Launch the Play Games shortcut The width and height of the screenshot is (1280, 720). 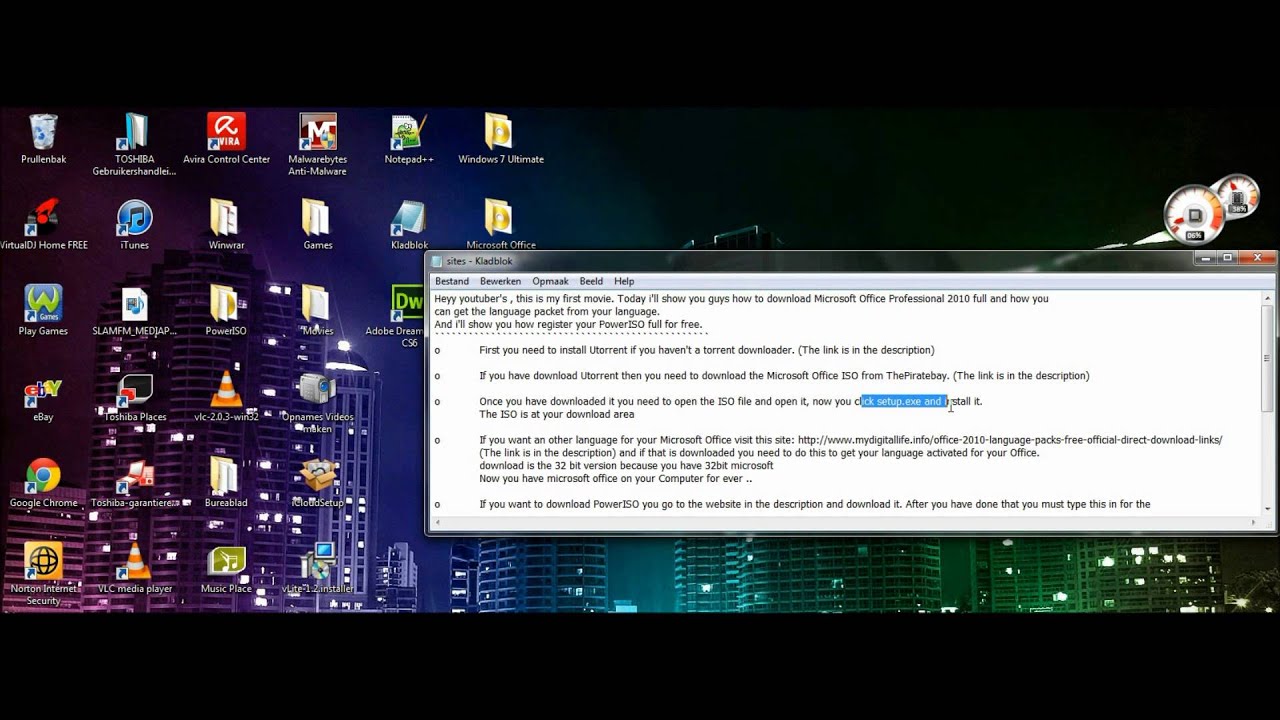point(43,311)
